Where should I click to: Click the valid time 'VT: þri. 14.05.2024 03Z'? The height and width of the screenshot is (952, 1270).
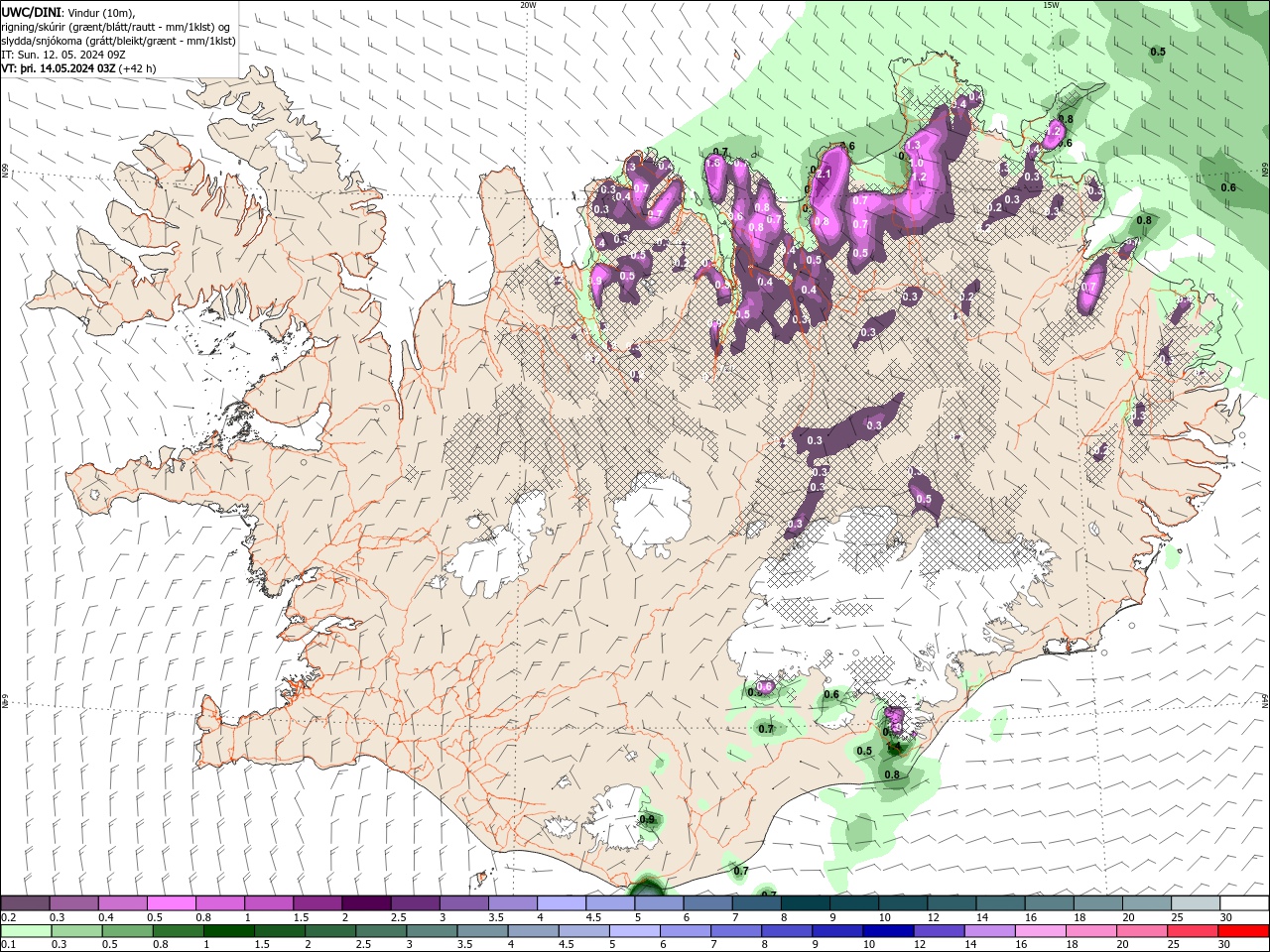[59, 68]
